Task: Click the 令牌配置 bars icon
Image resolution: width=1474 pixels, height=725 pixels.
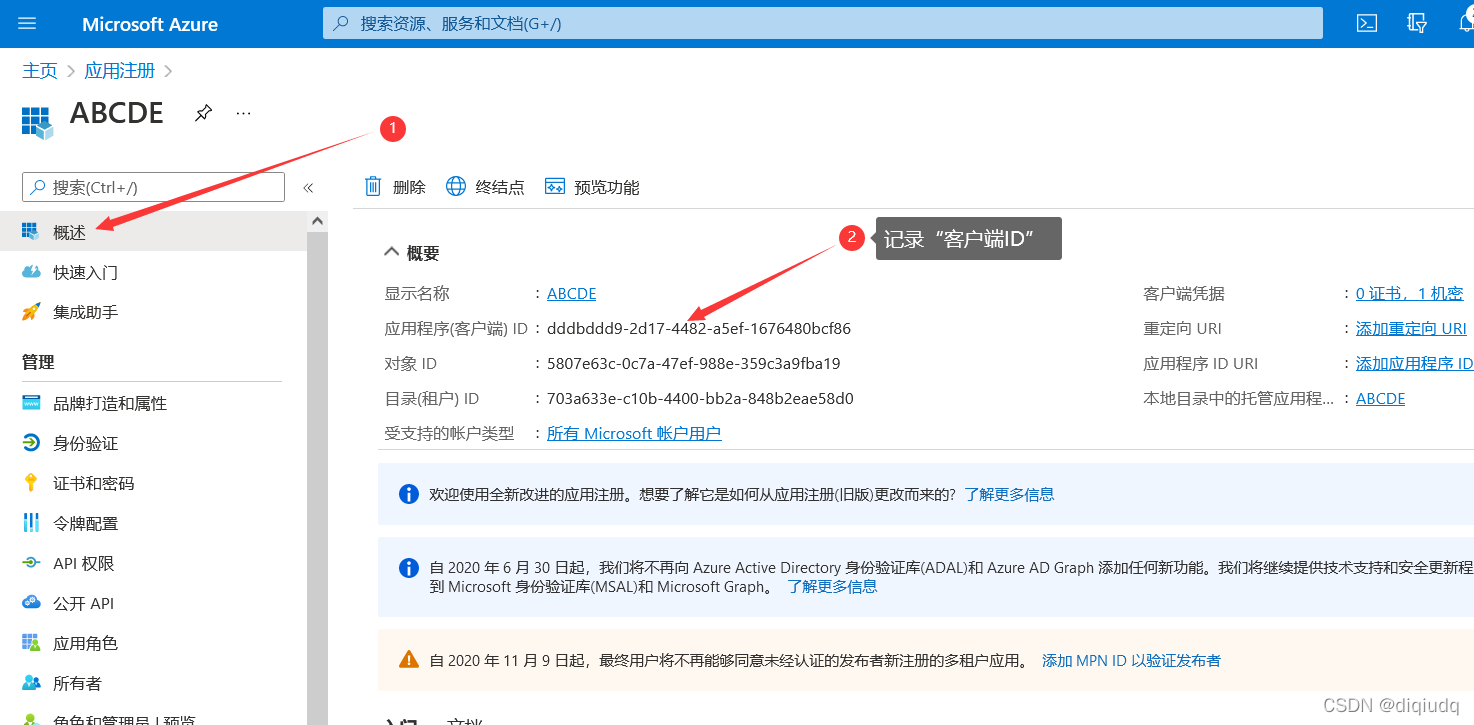Action: coord(31,523)
